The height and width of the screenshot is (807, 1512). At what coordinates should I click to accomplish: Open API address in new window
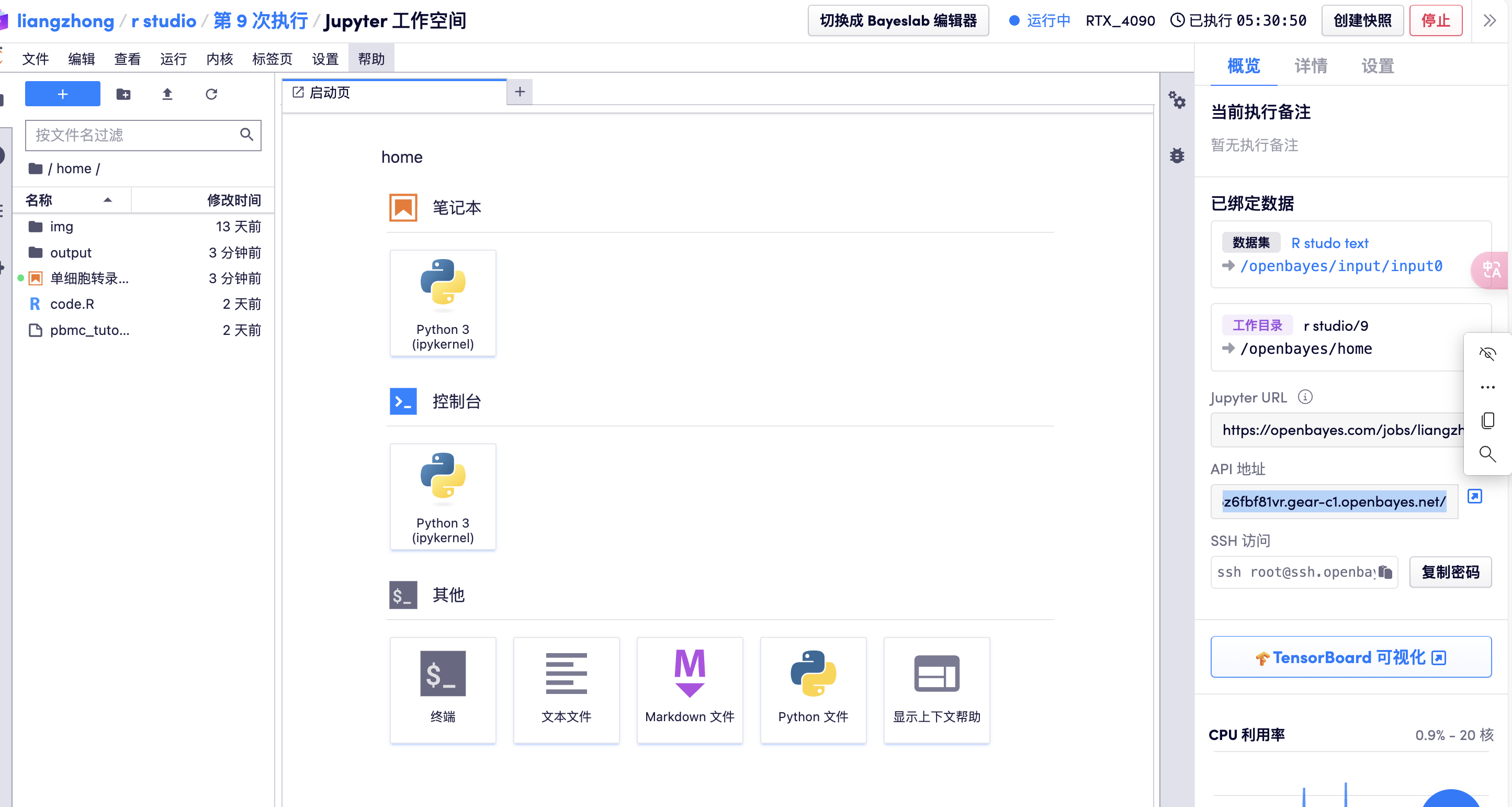[x=1474, y=496]
